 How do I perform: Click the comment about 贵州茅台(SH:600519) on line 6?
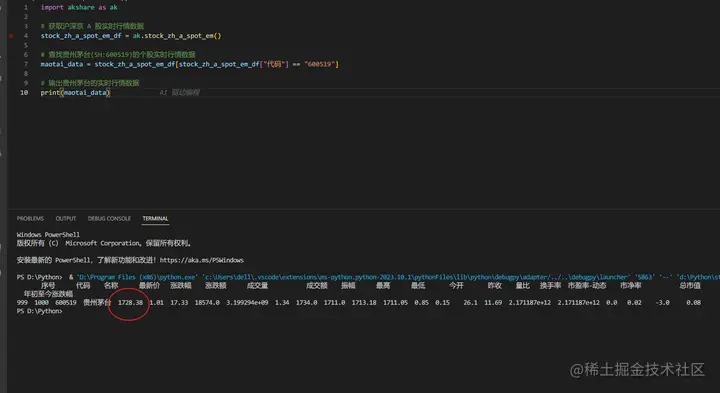(x=118, y=55)
